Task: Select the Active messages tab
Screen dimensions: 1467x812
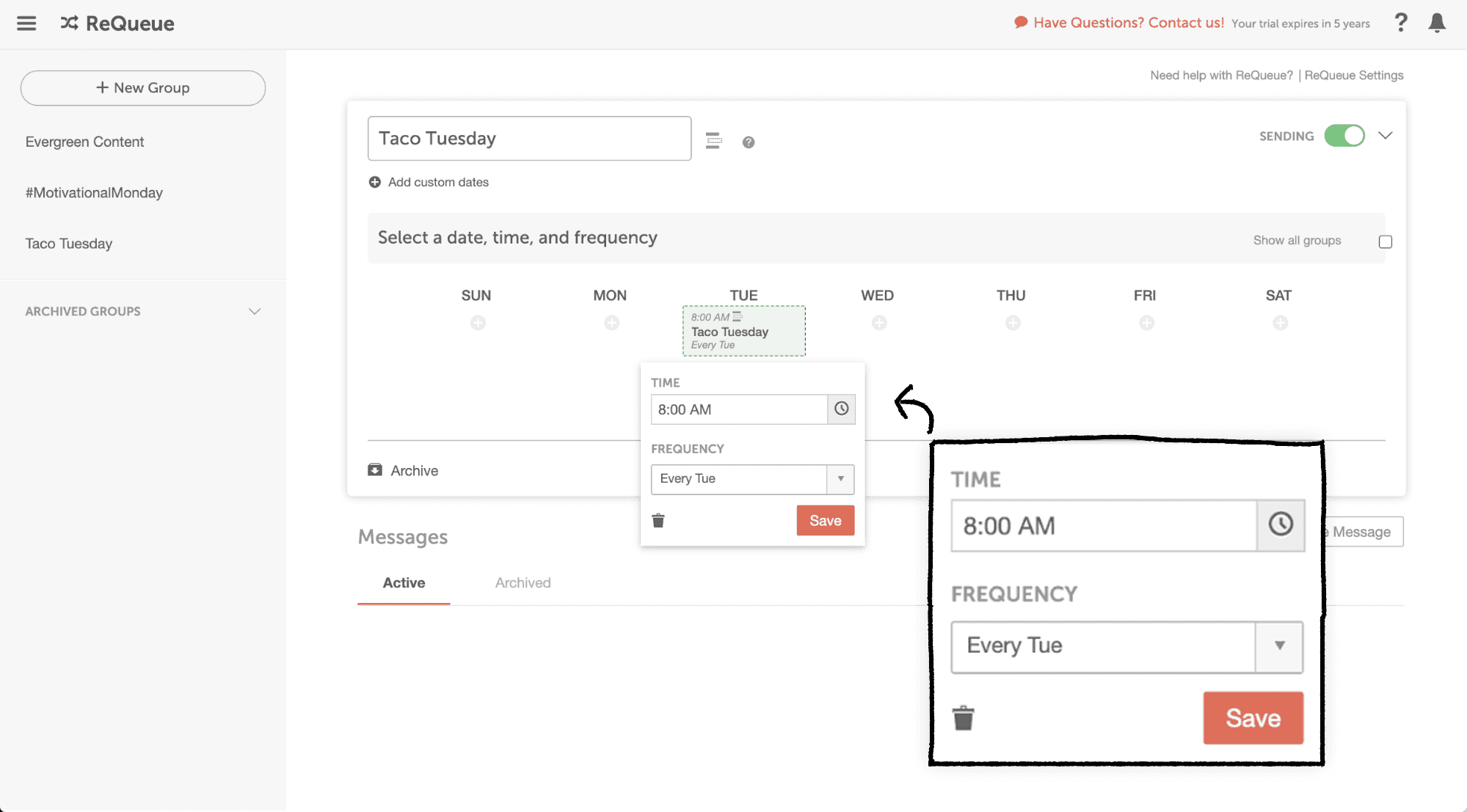Action: pyautogui.click(x=404, y=582)
